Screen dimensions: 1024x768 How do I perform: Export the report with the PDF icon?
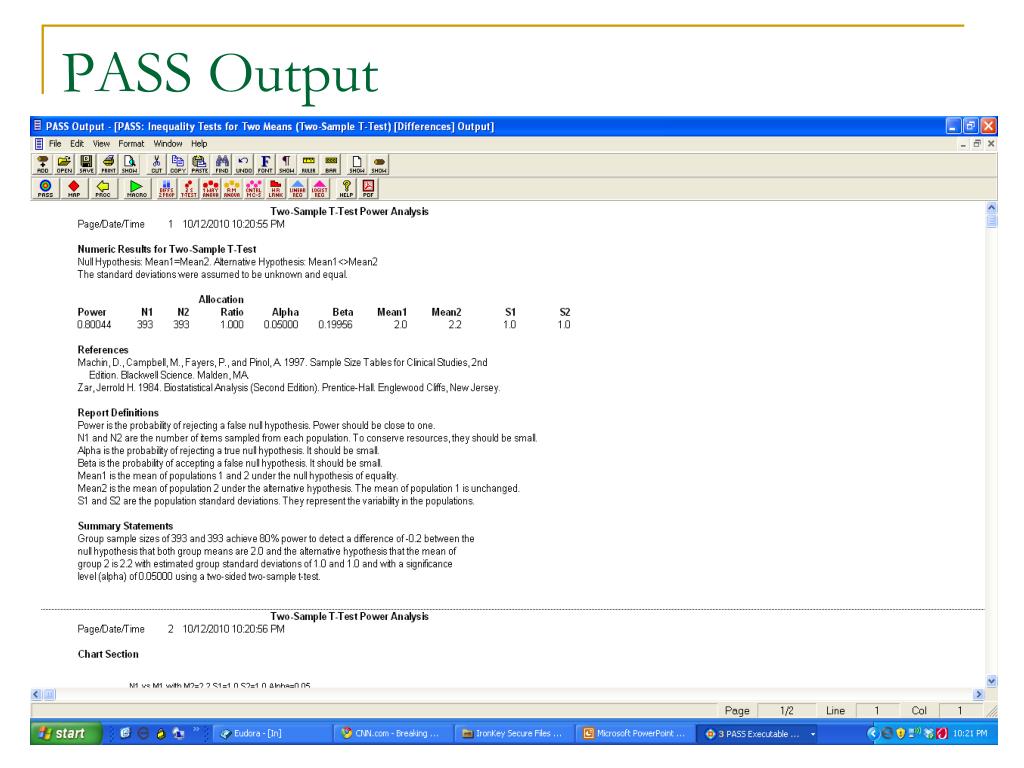368,188
